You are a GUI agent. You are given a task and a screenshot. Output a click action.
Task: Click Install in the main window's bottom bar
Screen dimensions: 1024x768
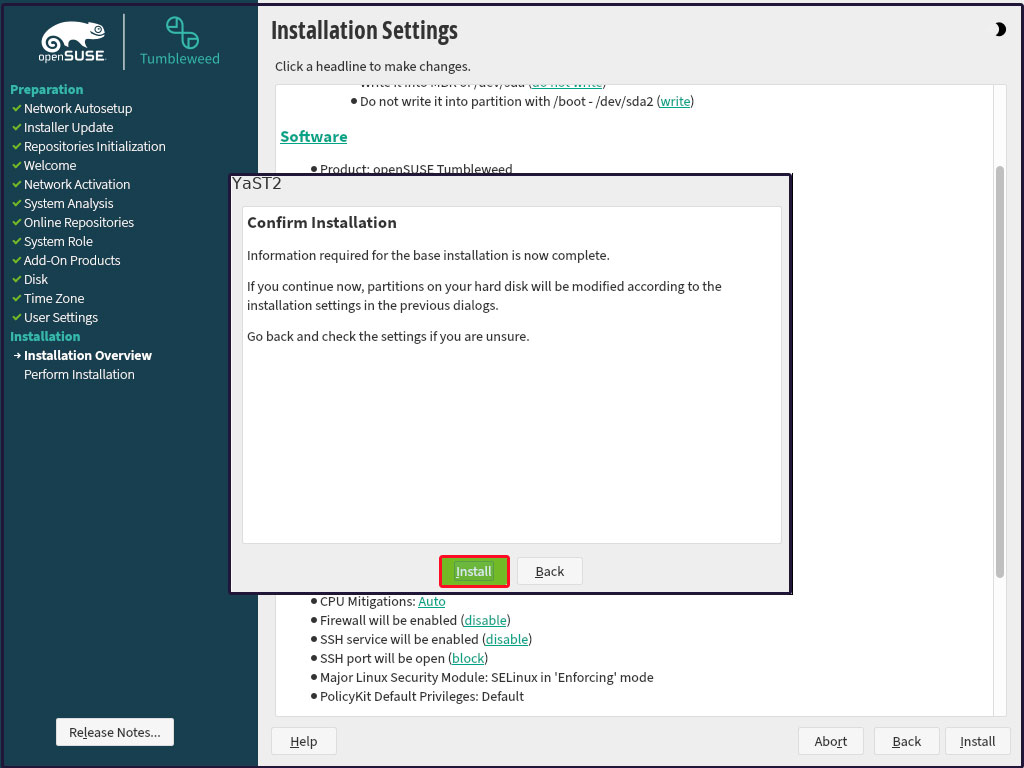[978, 741]
